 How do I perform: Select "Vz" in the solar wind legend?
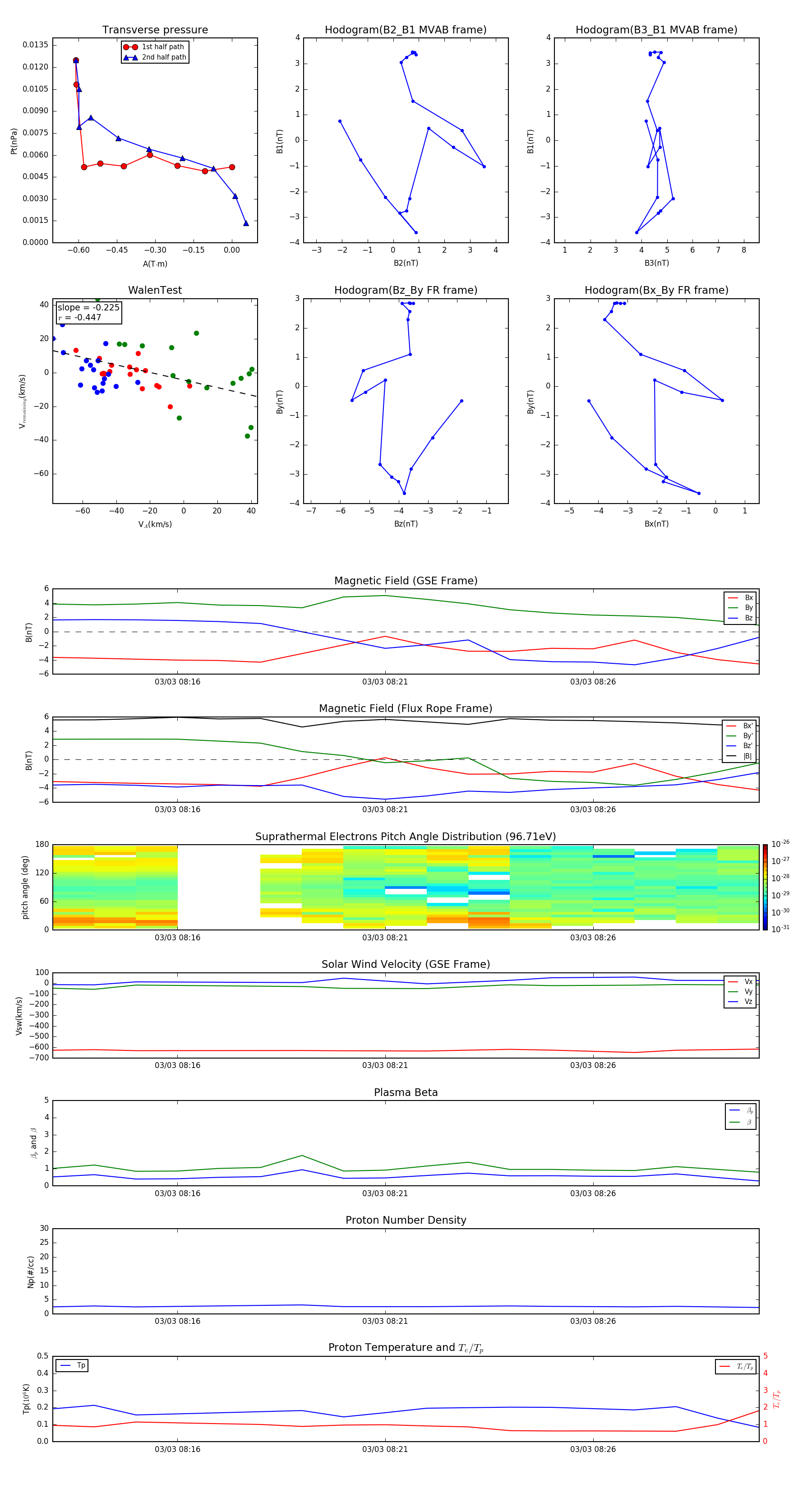[741, 1002]
